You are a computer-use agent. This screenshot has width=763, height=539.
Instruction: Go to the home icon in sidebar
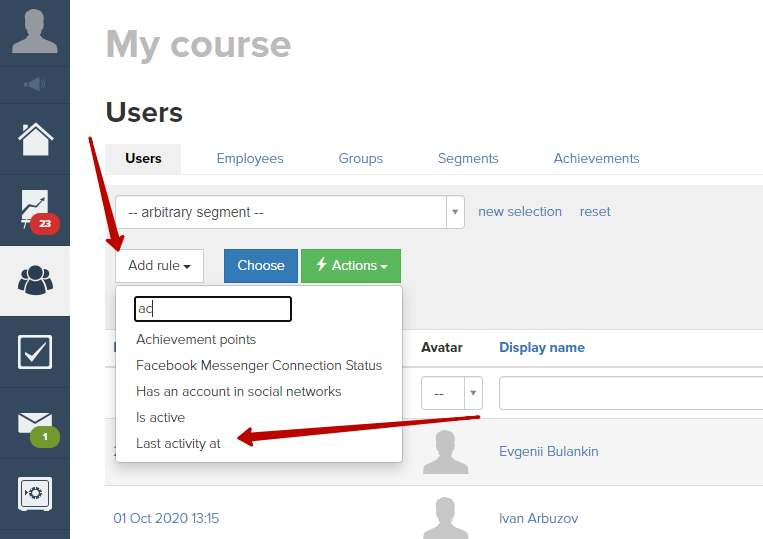coord(36,139)
